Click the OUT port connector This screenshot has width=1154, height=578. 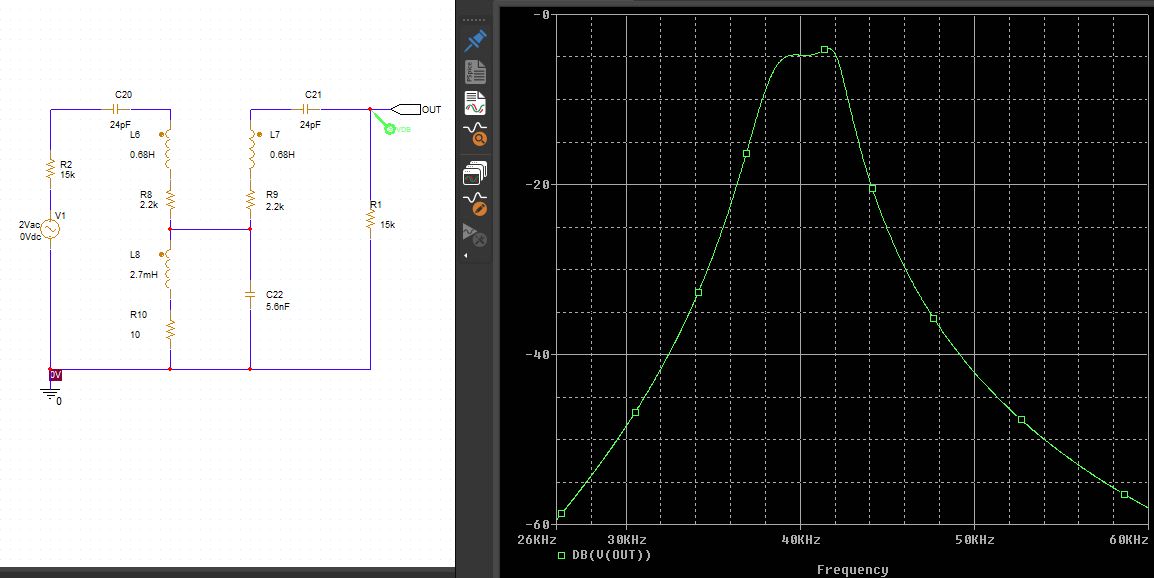click(x=406, y=109)
